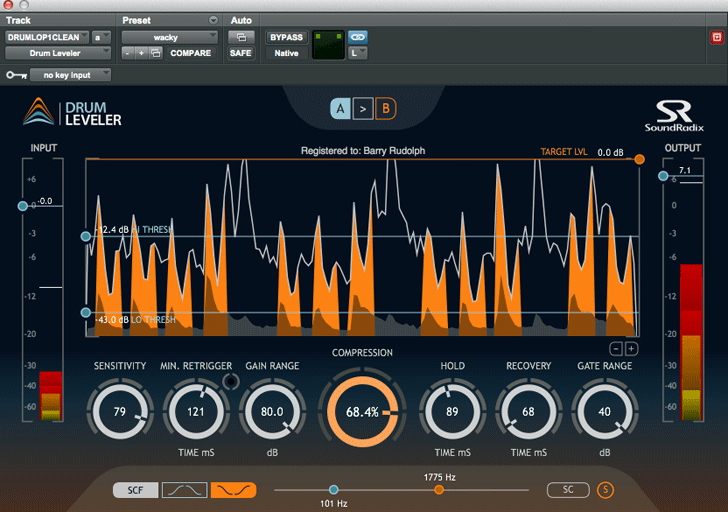This screenshot has height=512, width=728.
Task: Open the DRUMLOP1CLEAN track selector
Action: pos(47,37)
